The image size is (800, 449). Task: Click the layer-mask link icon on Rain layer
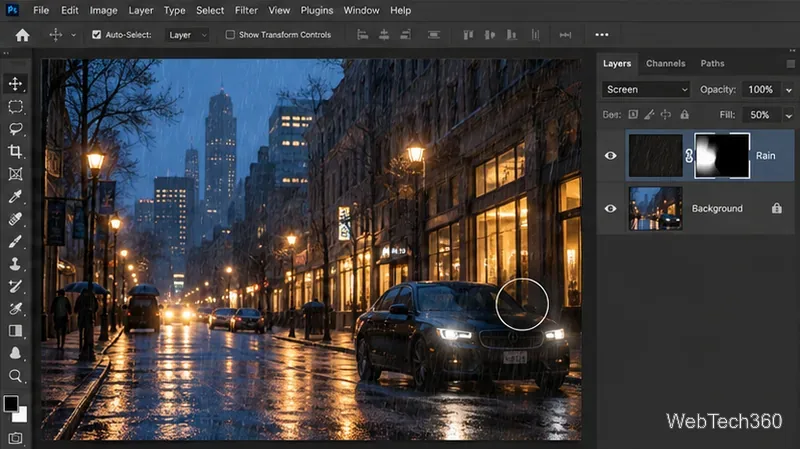pyautogui.click(x=689, y=156)
